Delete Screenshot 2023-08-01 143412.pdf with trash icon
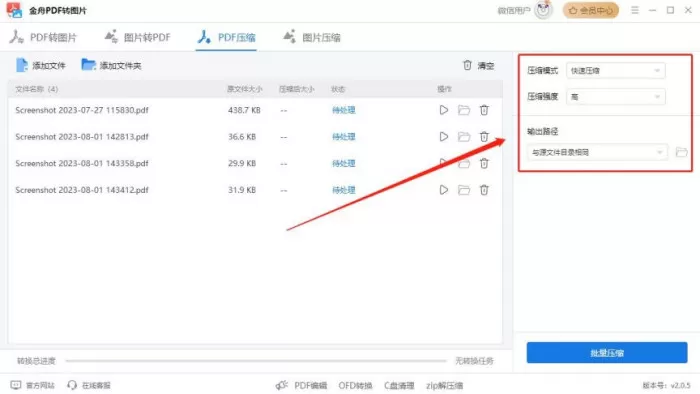Viewport: 700px width, 394px height. pos(484,190)
